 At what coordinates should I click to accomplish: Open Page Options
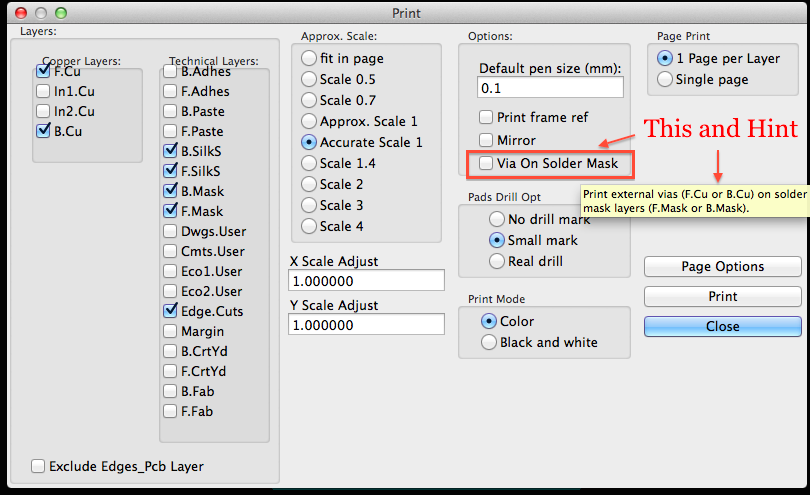[722, 267]
